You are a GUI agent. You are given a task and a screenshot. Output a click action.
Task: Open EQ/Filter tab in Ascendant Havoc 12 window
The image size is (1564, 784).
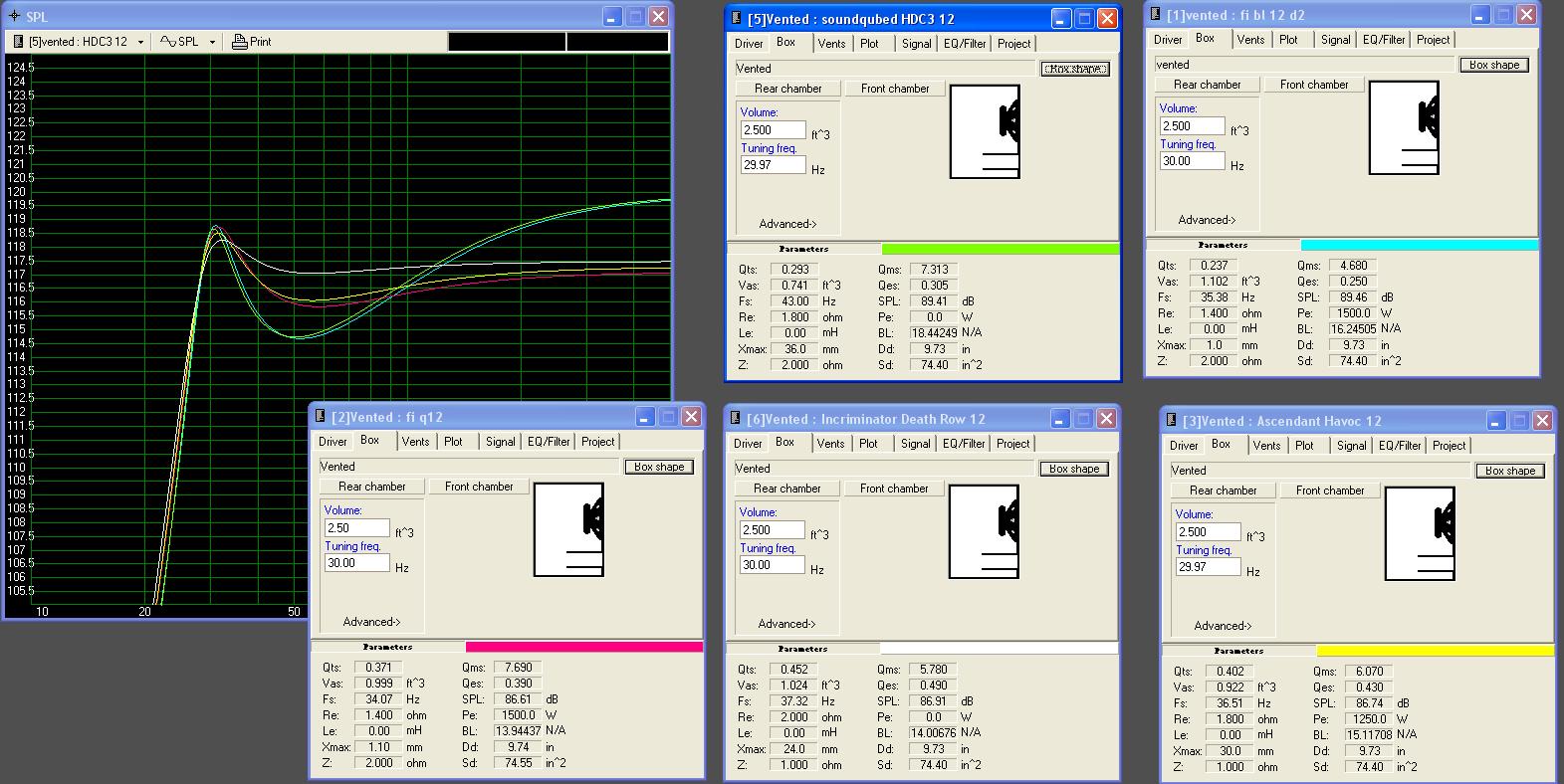point(1400,446)
